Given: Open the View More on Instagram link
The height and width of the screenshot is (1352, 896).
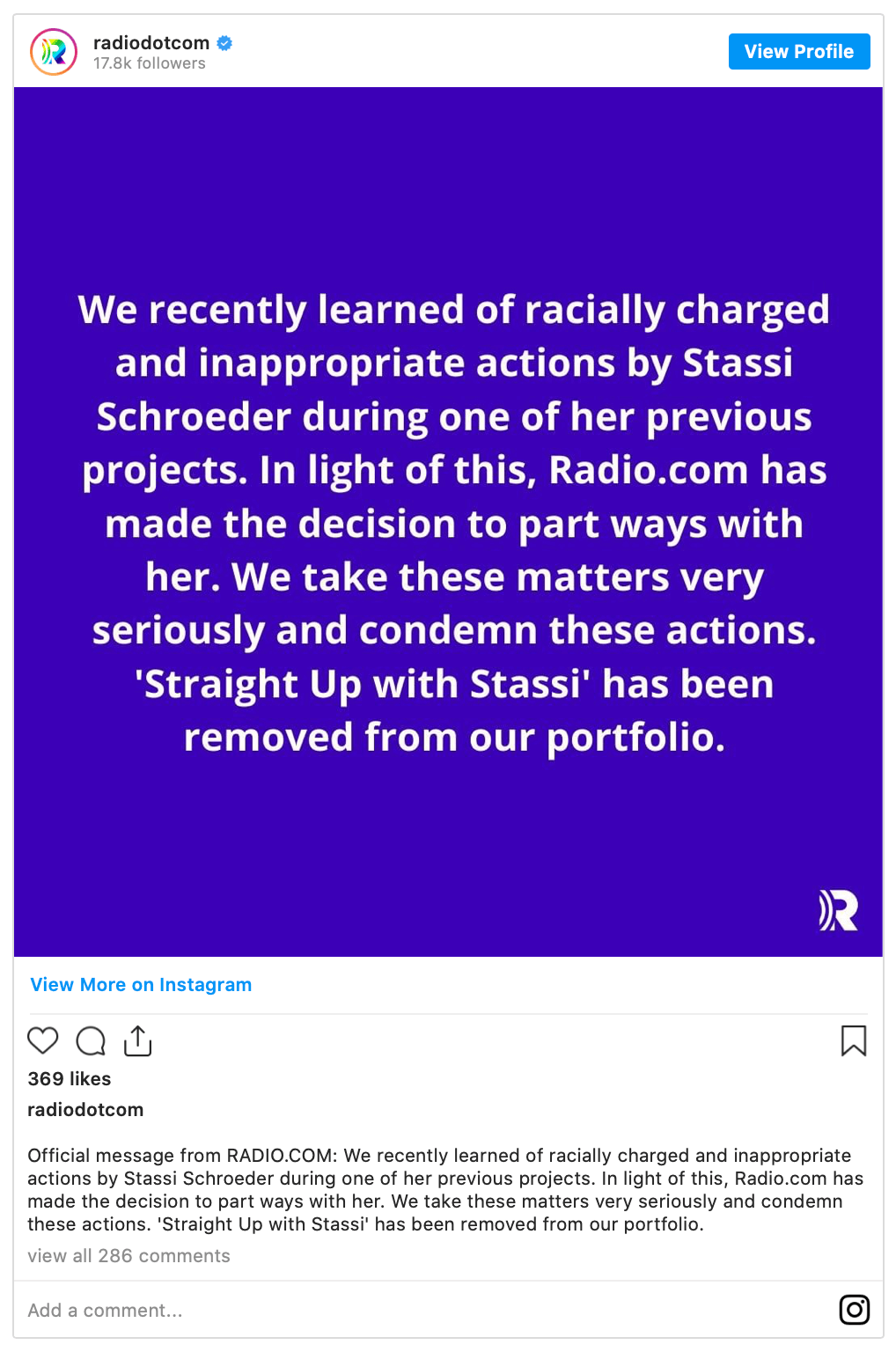Looking at the screenshot, I should [141, 985].
